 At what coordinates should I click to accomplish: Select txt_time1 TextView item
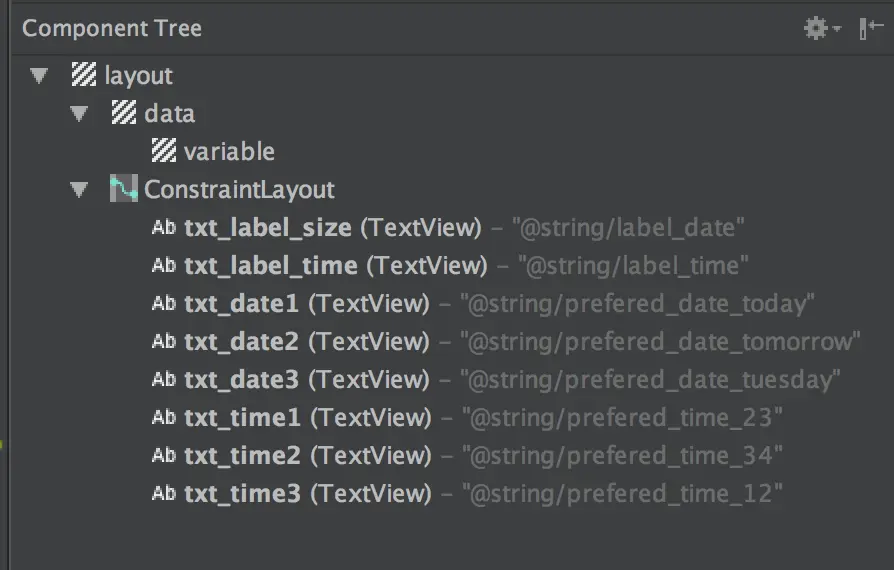click(243, 417)
